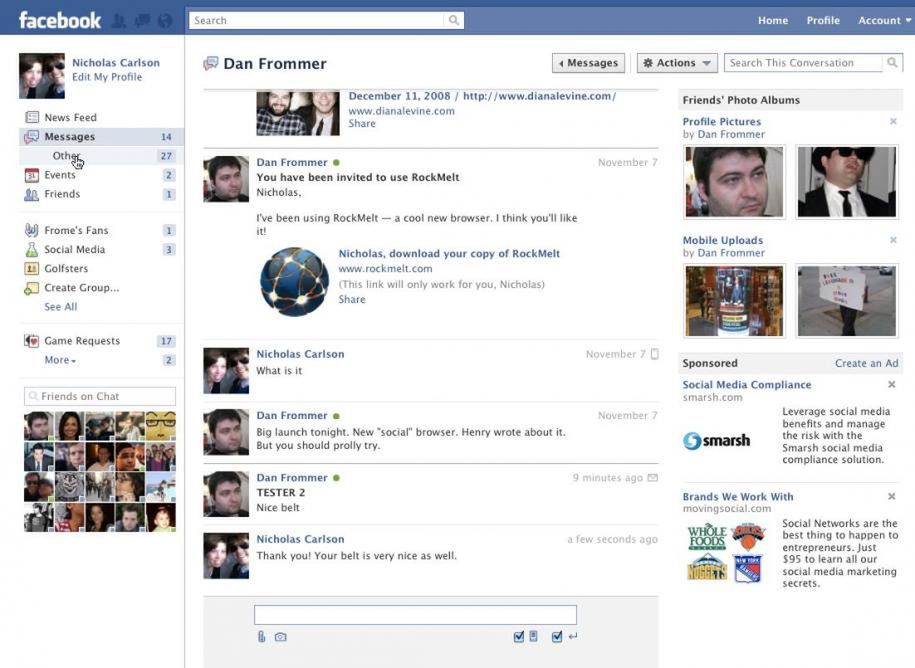Open the first Mobile Uploads photo thumbnail

(734, 301)
